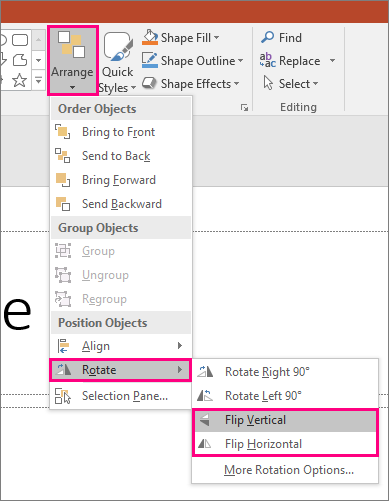Click the Ungroup menu item
This screenshot has height=501, width=389.
[121, 275]
